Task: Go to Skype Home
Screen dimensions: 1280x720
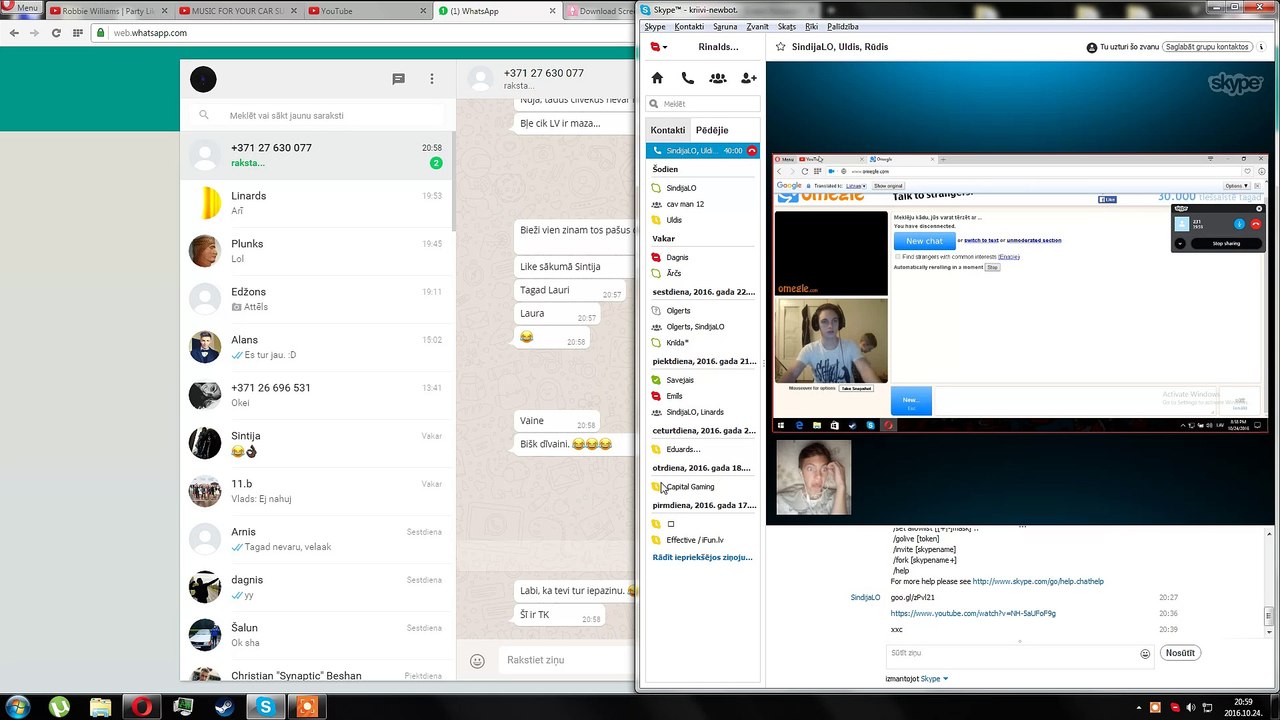Action: click(657, 78)
